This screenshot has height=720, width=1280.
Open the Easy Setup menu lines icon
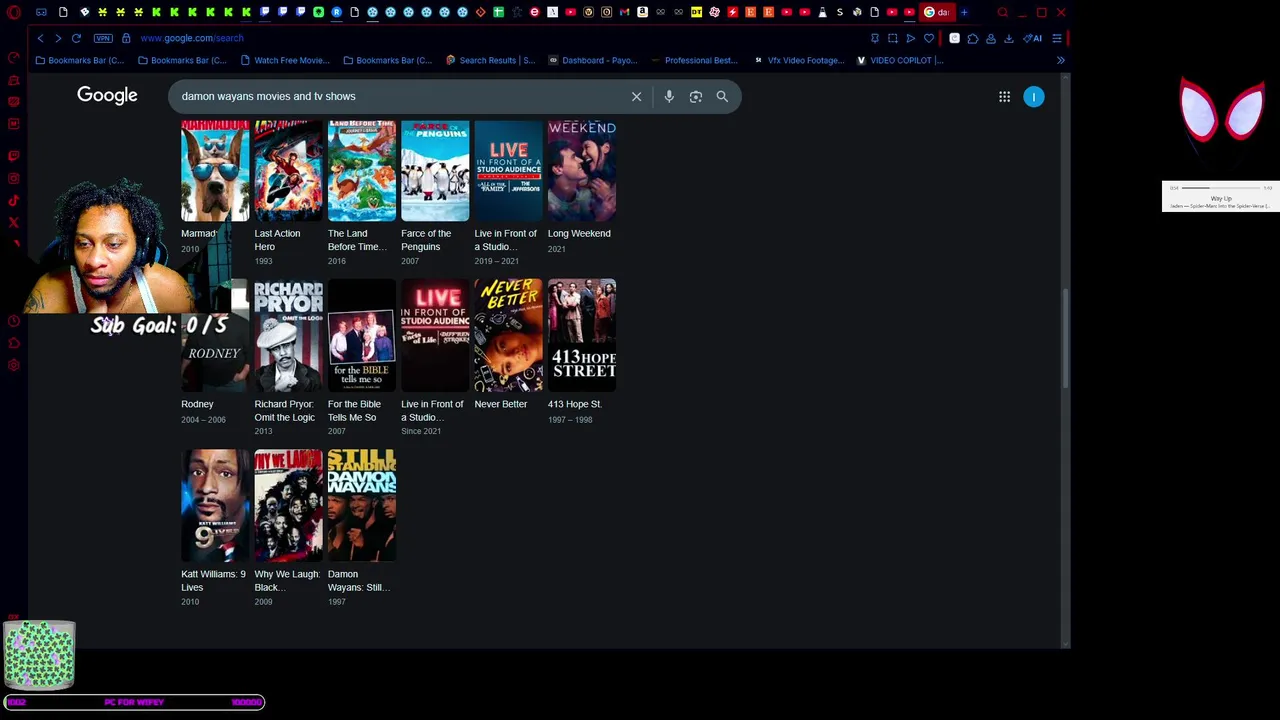click(1056, 38)
